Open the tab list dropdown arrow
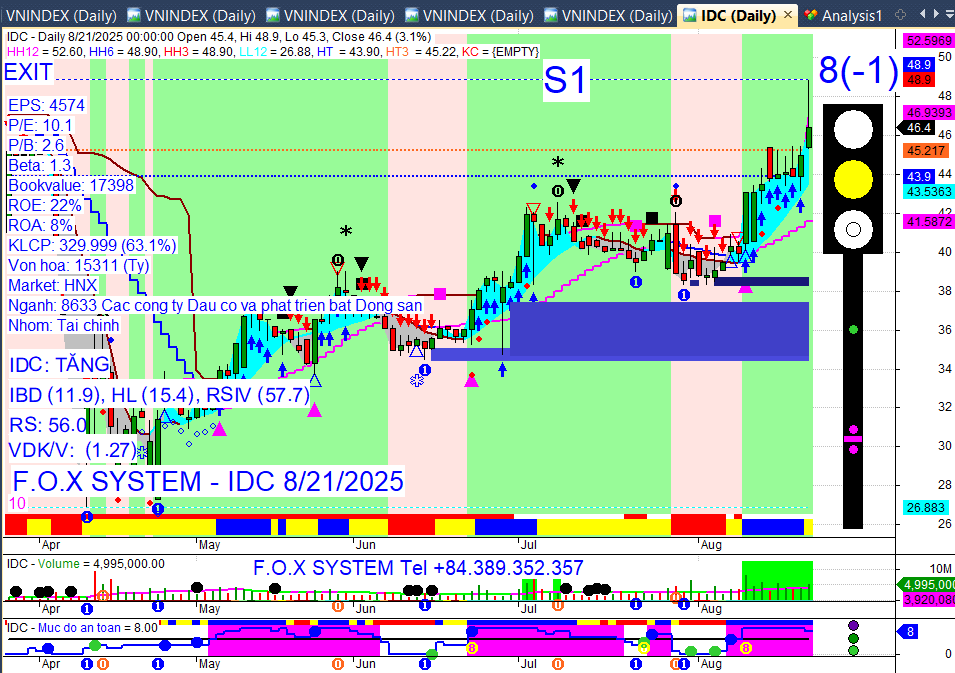Screen dimensions: 955x673 (951, 14)
